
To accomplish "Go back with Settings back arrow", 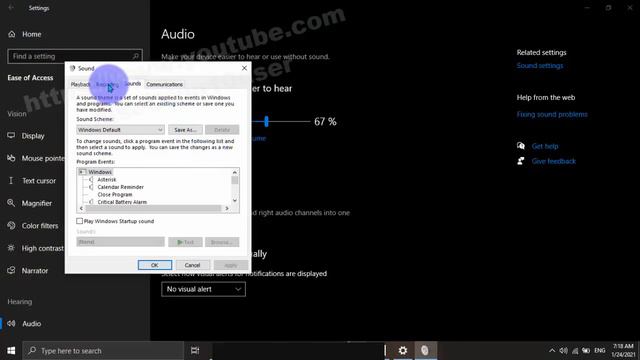I will [x=11, y=8].
